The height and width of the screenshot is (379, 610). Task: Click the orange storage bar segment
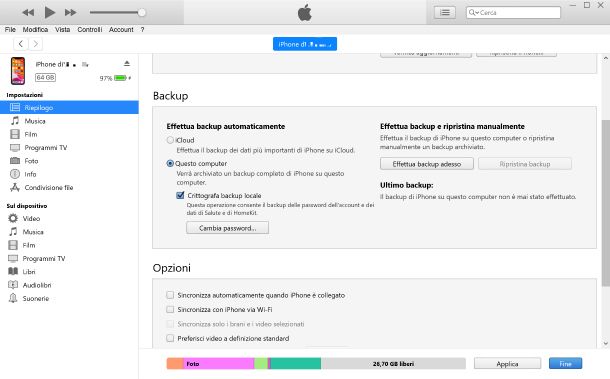175,364
